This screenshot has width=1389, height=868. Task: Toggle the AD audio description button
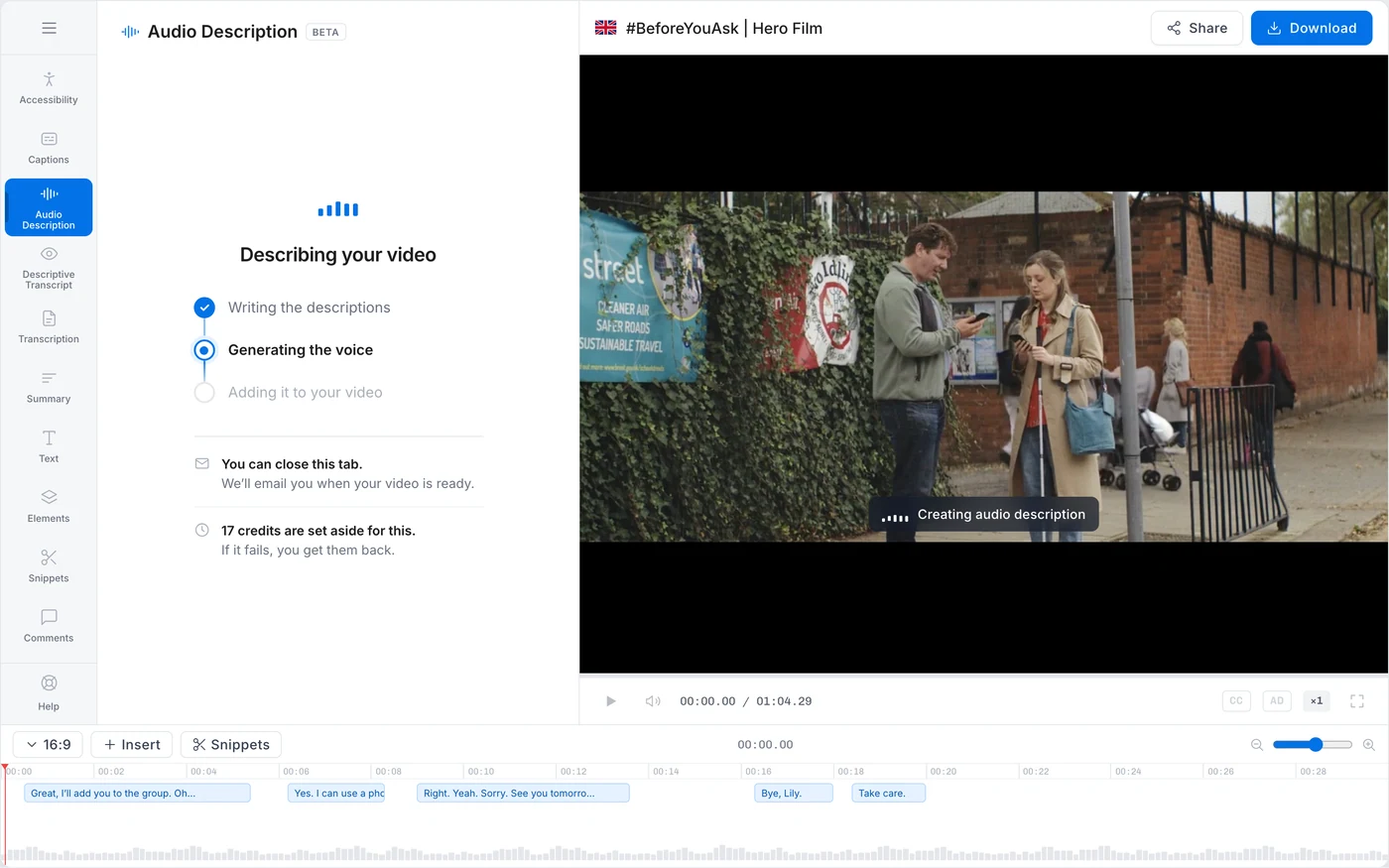point(1277,700)
